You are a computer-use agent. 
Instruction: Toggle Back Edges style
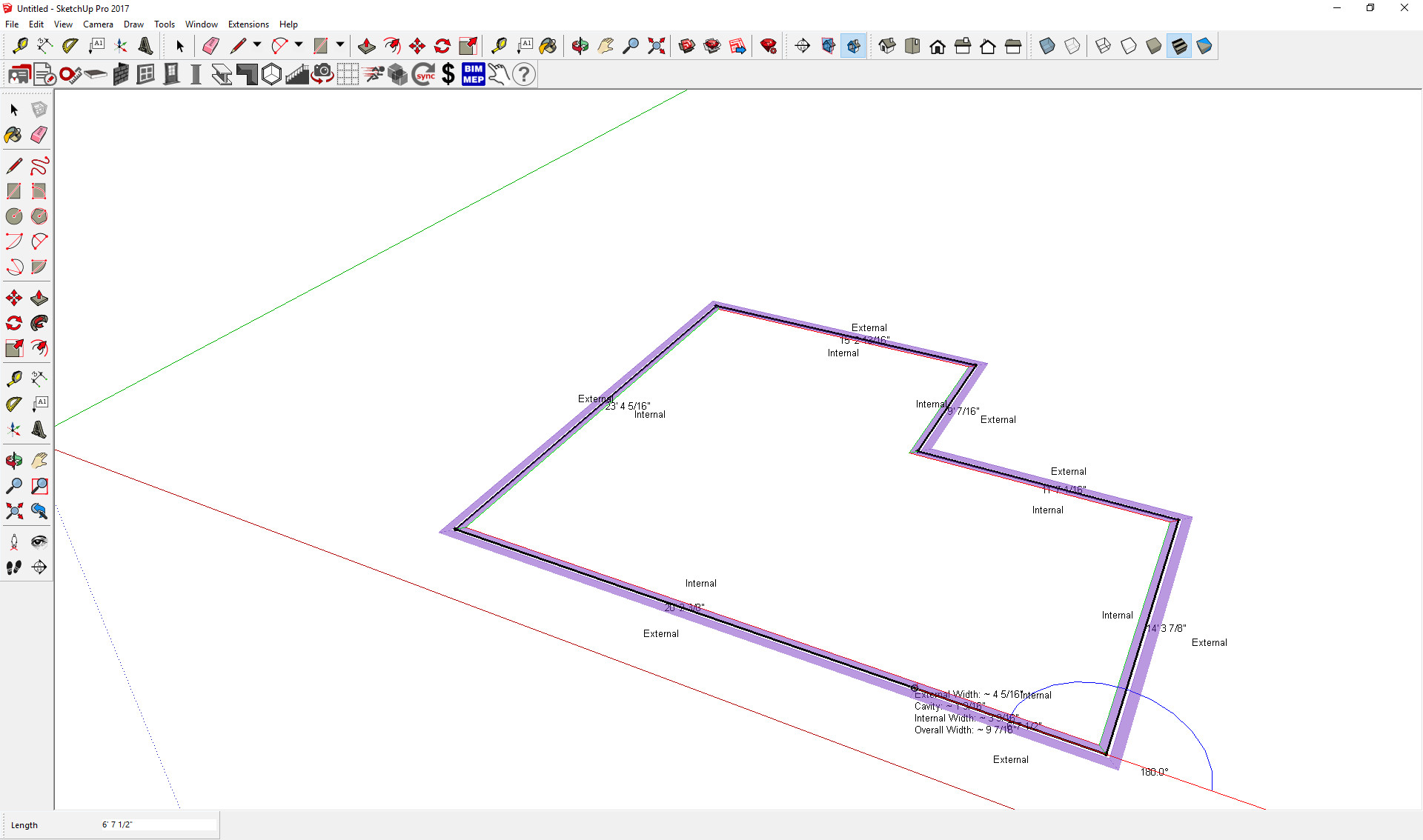coord(1072,46)
